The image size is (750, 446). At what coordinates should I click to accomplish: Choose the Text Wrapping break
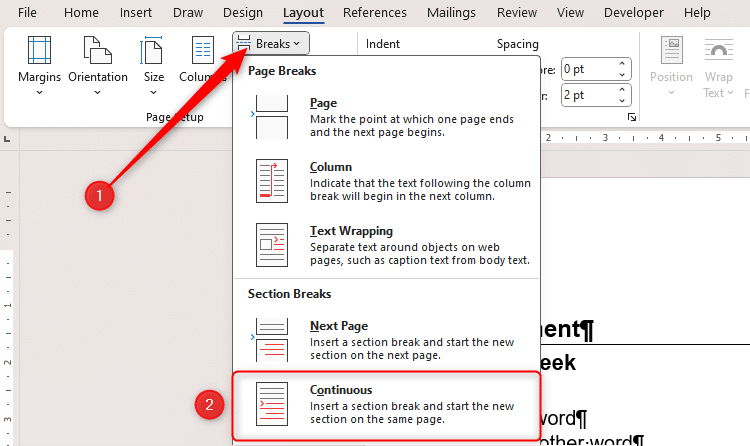coord(385,245)
